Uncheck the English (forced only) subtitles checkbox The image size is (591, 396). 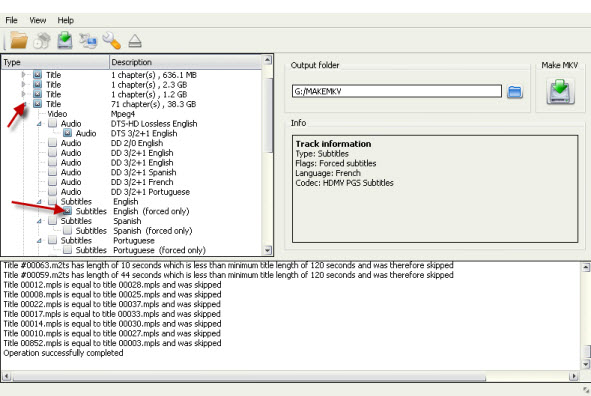pos(67,211)
